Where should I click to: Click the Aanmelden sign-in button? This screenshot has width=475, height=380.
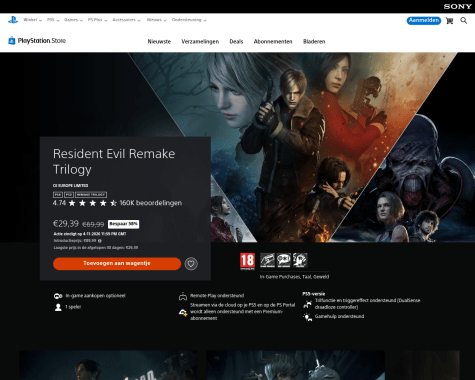[x=424, y=21]
